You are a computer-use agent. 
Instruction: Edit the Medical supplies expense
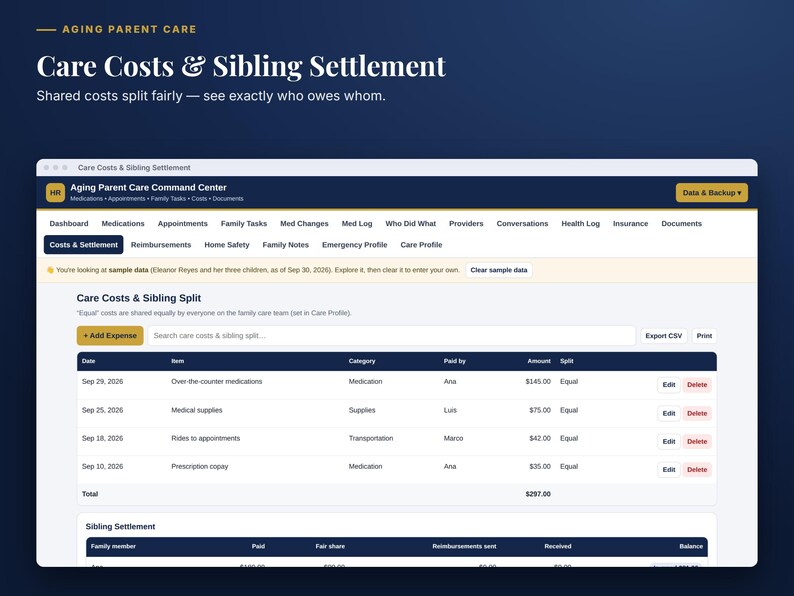(x=669, y=413)
